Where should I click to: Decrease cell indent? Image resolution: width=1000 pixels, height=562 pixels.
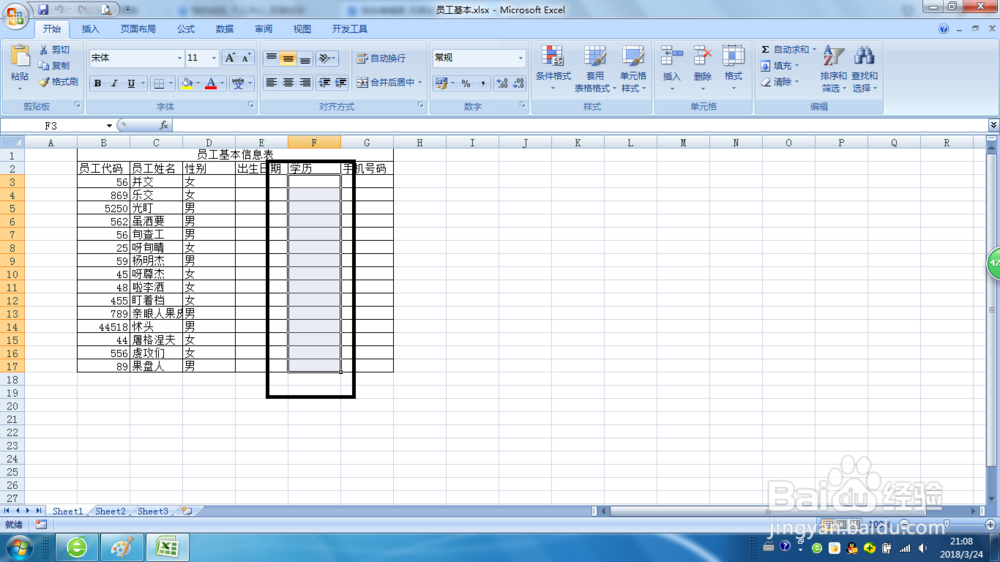click(324, 82)
